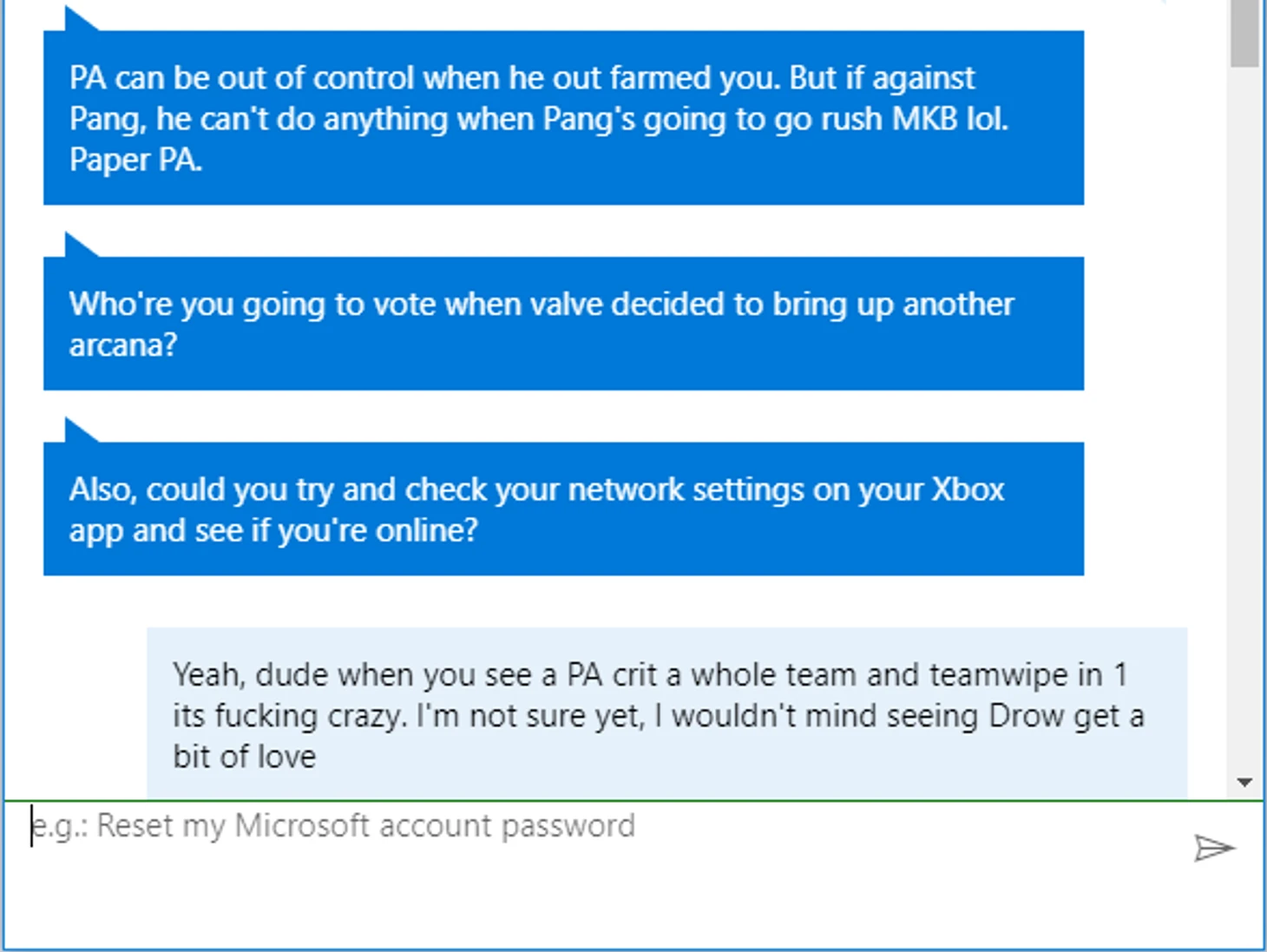This screenshot has height=952, width=1267.
Task: Click the word 'Xbox' in the third message
Action: point(968,489)
